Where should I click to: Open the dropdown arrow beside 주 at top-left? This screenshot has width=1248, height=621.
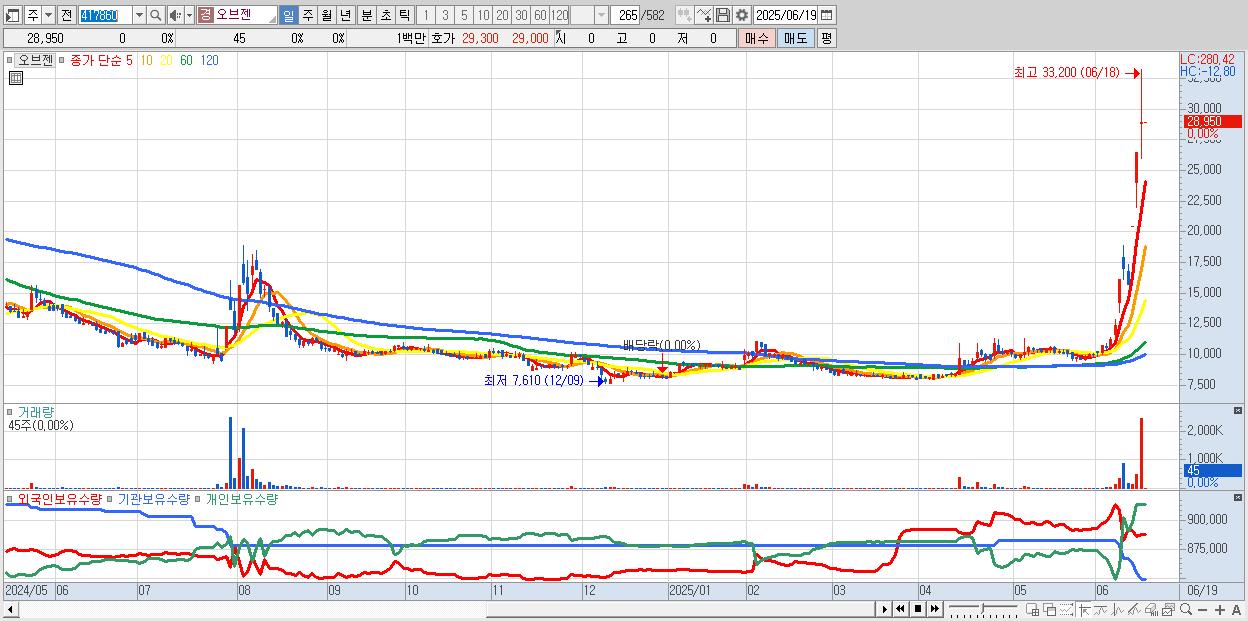click(49, 15)
